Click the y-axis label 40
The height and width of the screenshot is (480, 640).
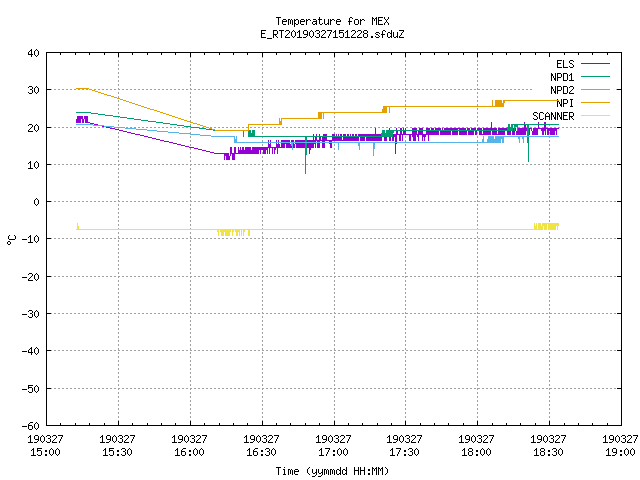pyautogui.click(x=33, y=53)
